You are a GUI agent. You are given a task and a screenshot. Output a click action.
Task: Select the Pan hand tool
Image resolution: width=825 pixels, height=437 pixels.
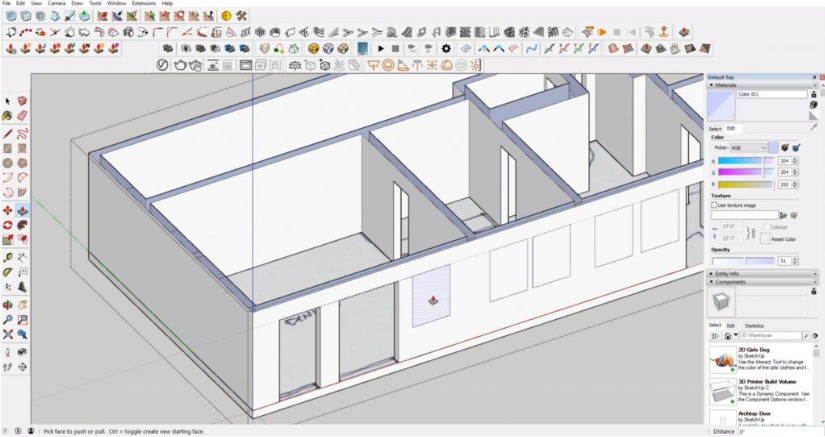(22, 305)
